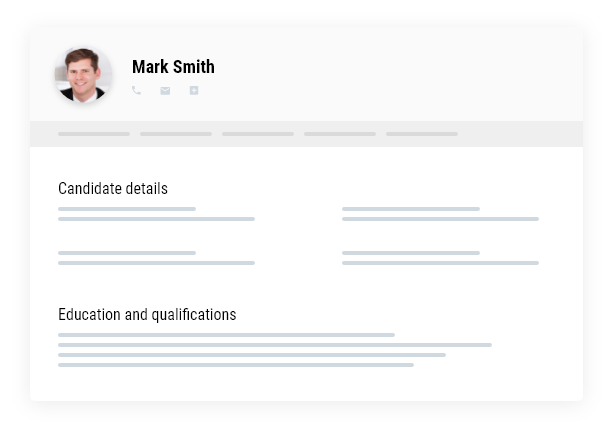Click the Education and qualifications heading
This screenshot has width=613, height=434.
(147, 315)
